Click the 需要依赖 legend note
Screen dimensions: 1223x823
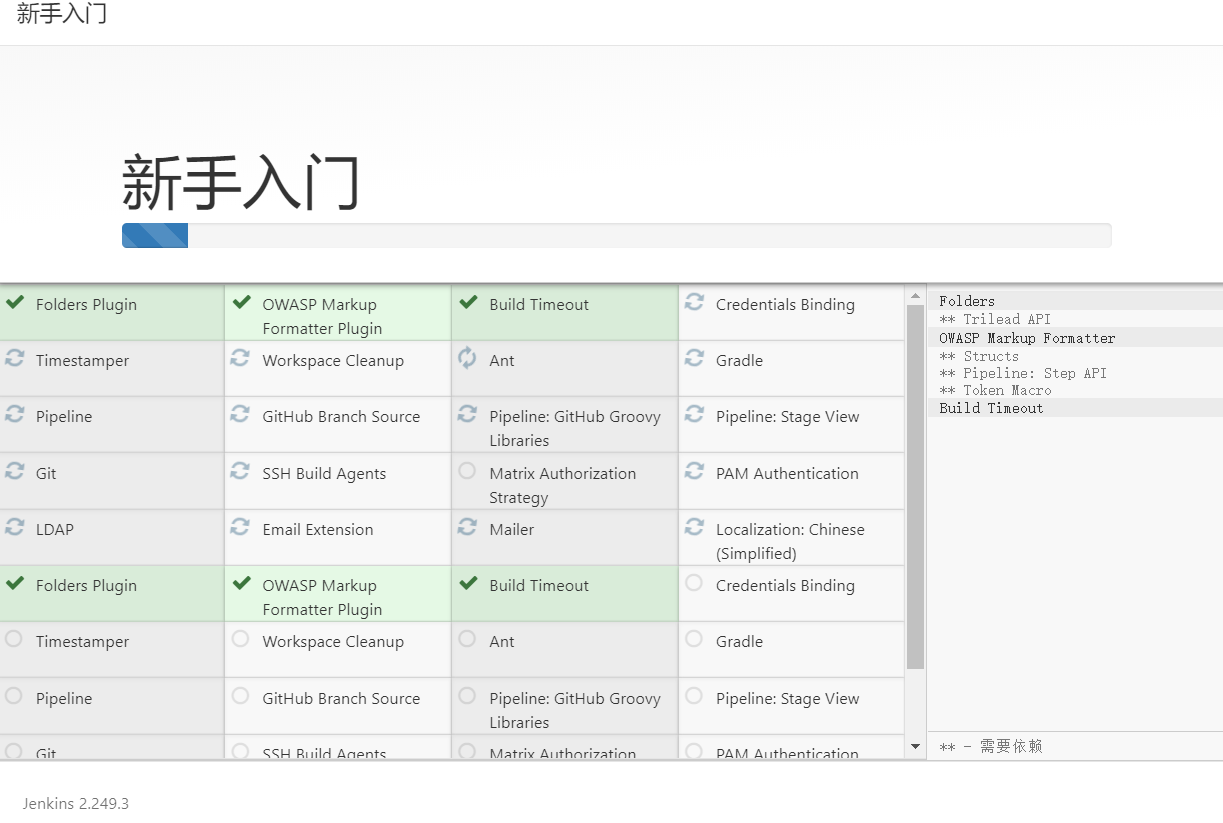tap(991, 746)
